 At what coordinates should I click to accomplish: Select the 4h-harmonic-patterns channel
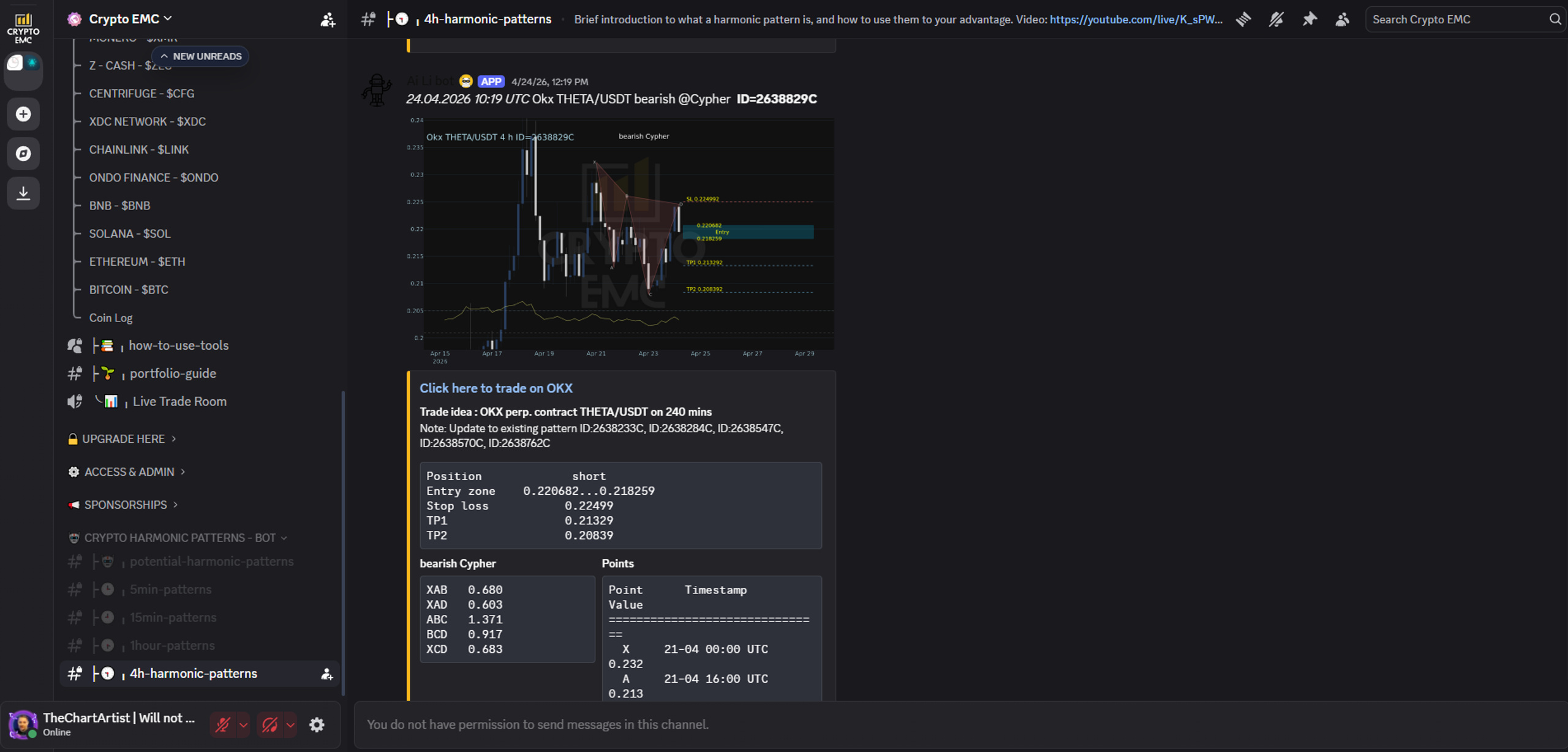tap(200, 674)
